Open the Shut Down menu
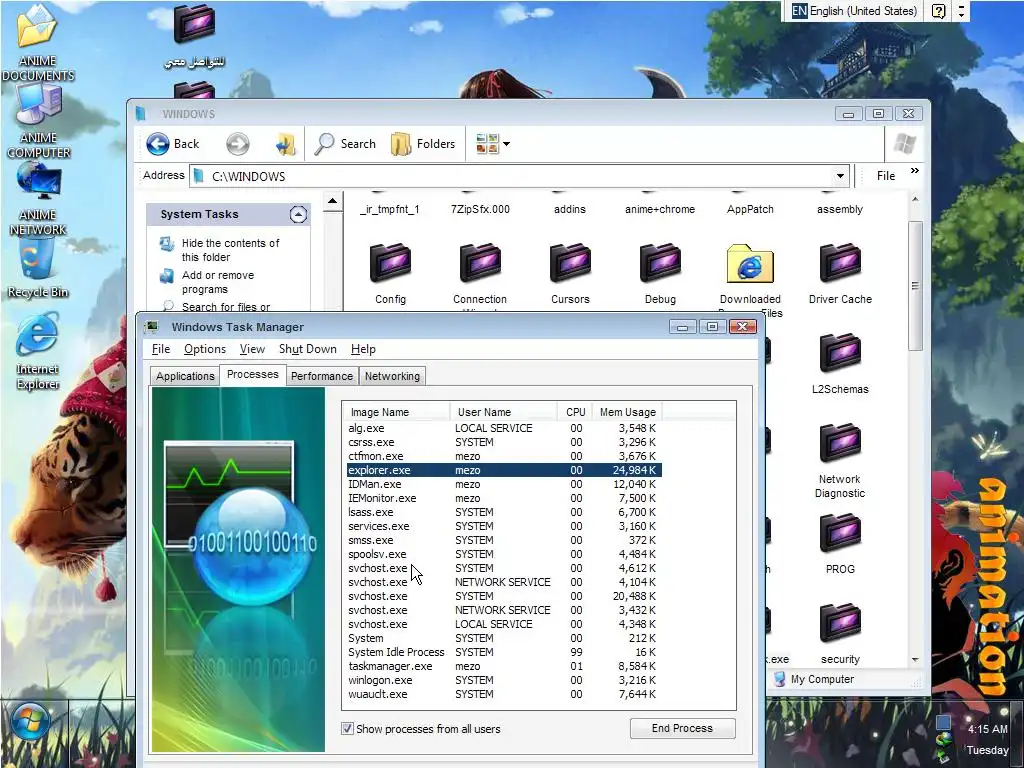Image resolution: width=1024 pixels, height=768 pixels. click(x=308, y=349)
